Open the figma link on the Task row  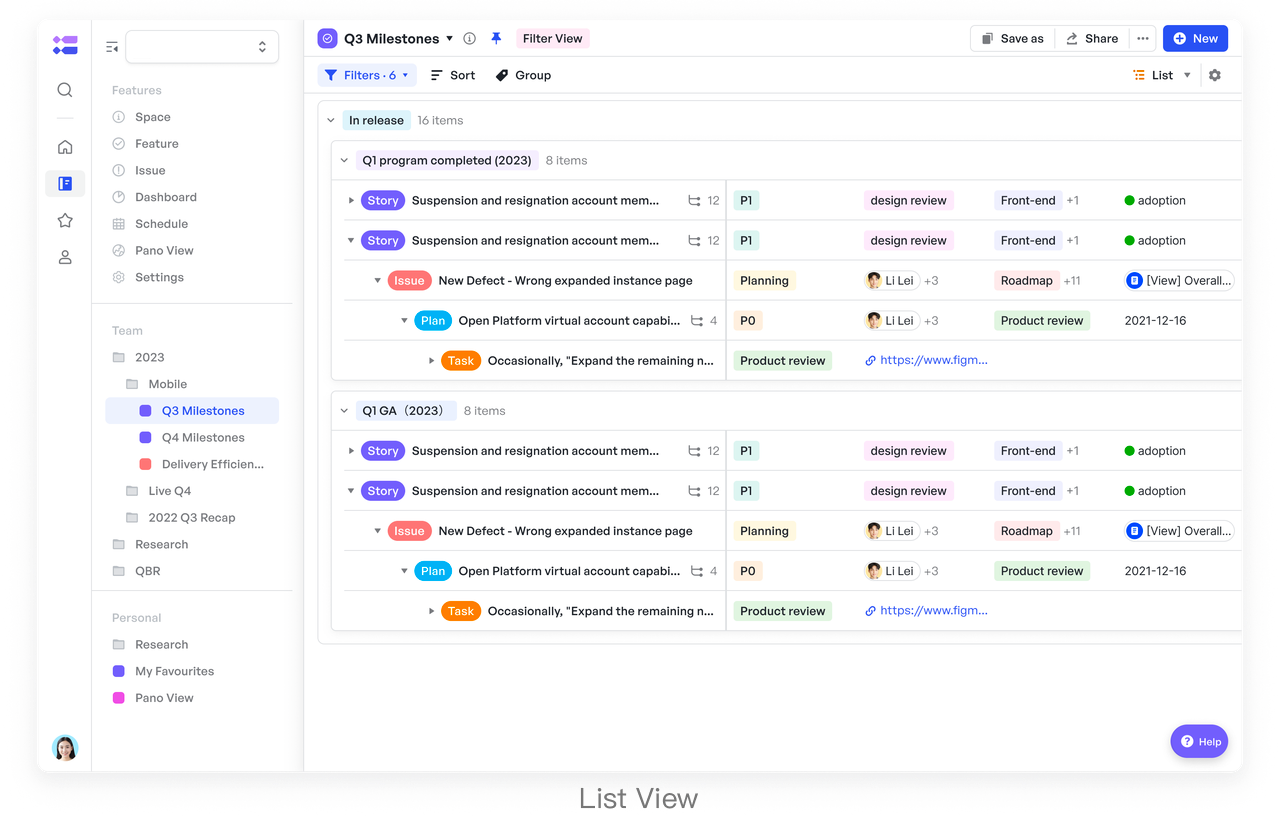click(926, 359)
